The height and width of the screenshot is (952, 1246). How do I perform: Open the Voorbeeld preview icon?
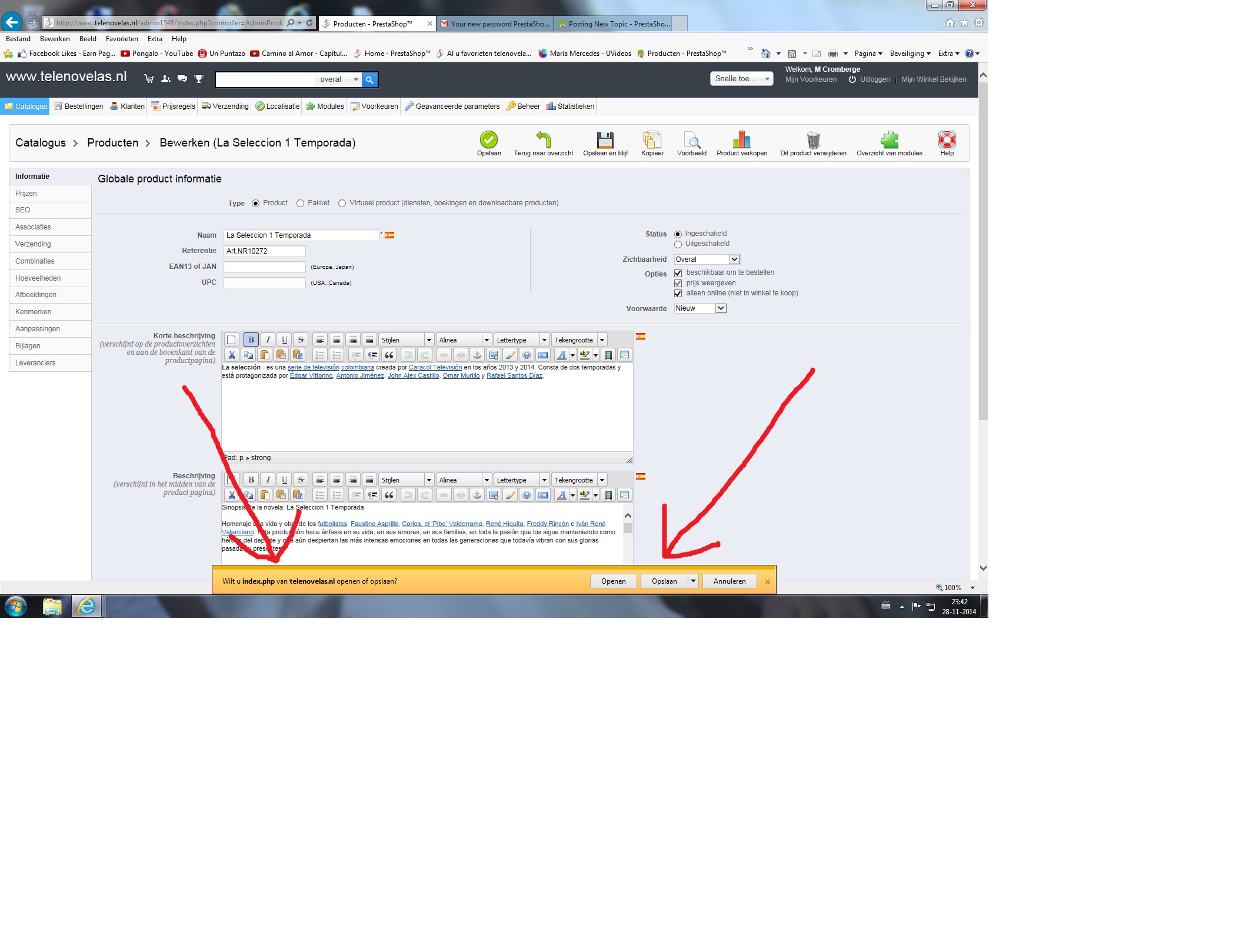[x=691, y=140]
